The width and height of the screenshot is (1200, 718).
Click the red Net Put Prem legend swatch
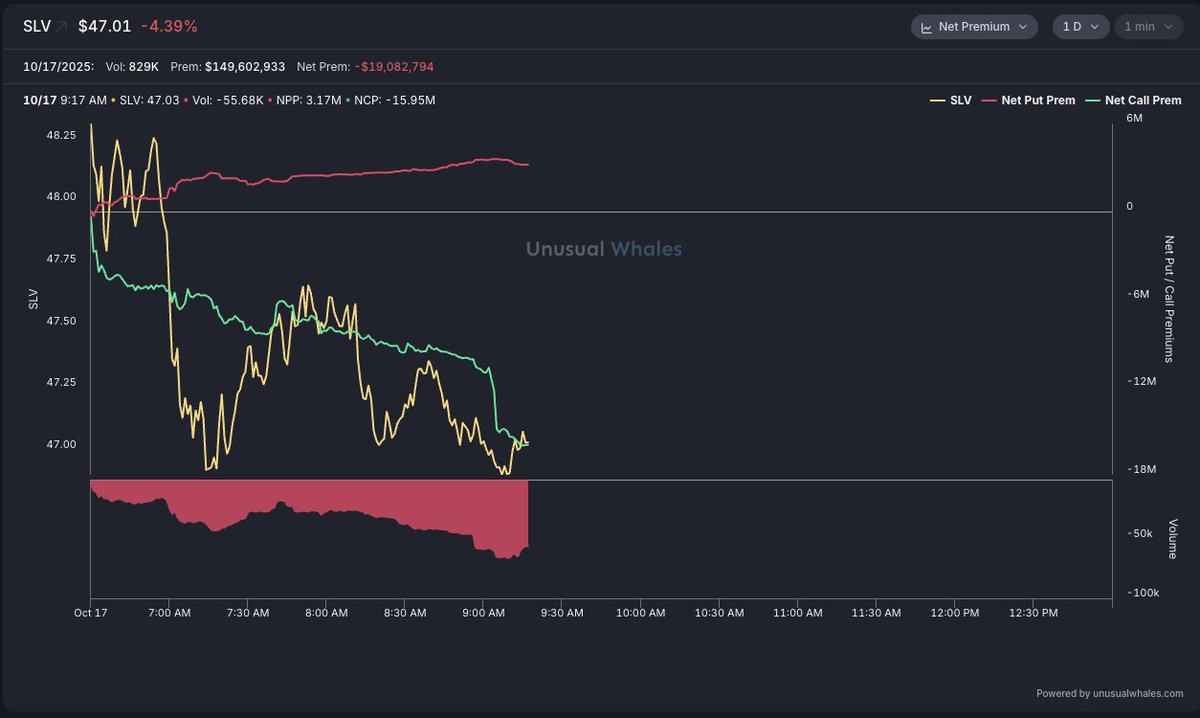(x=989, y=100)
